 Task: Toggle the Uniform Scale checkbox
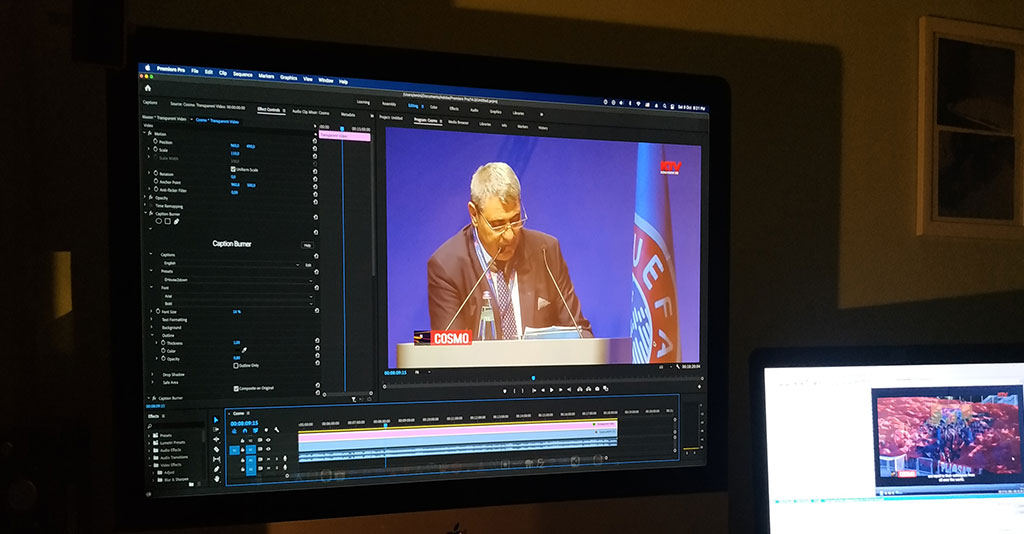[x=233, y=169]
